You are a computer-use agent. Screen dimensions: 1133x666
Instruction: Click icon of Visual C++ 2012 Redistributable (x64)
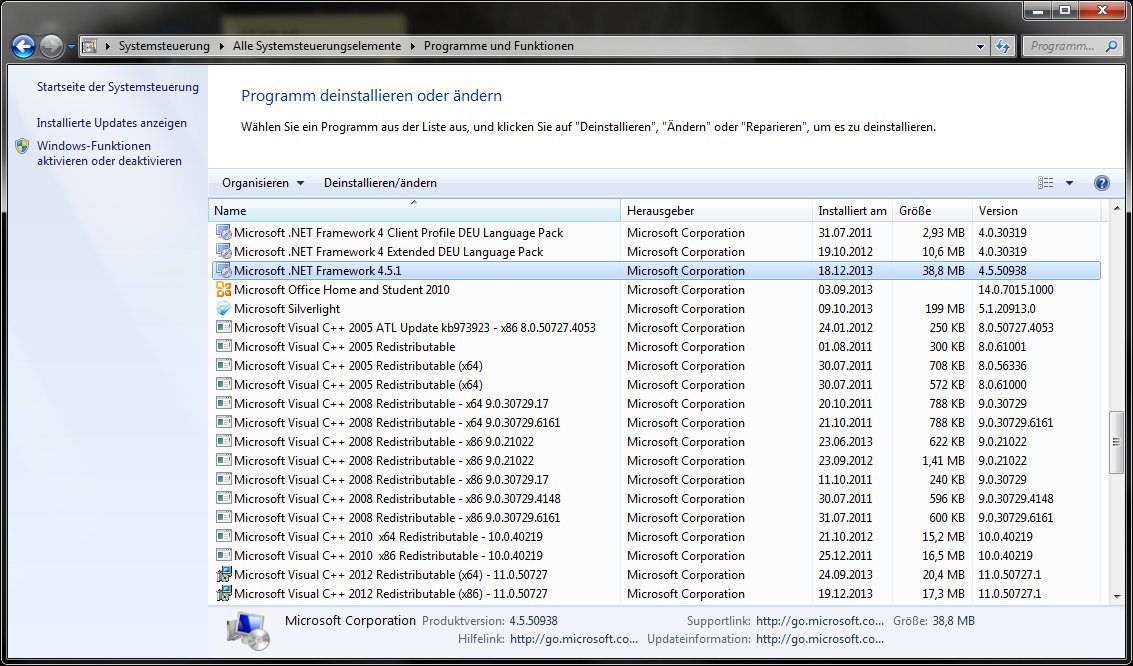tap(223, 574)
